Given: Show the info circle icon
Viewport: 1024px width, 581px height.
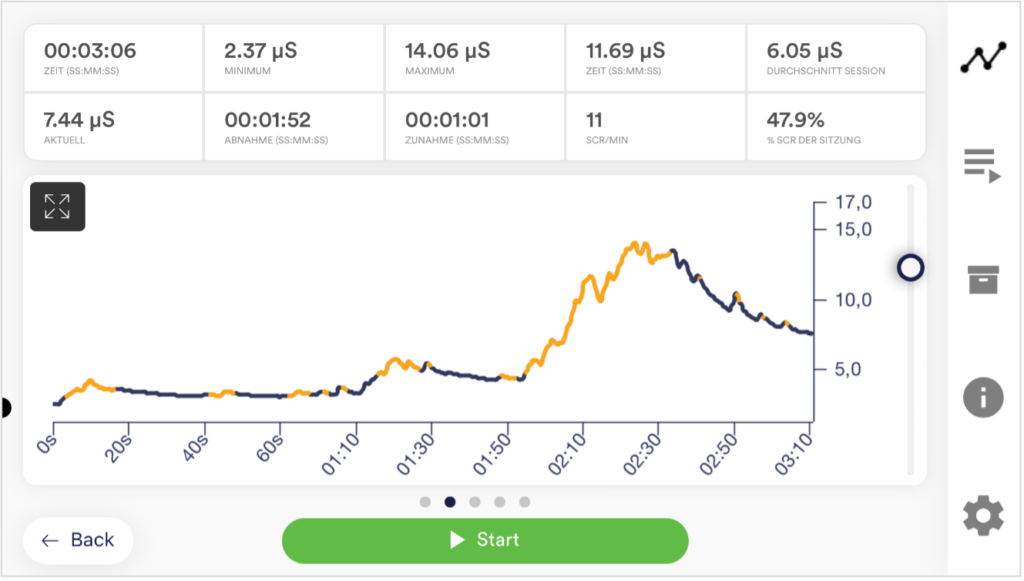Looking at the screenshot, I should 983,397.
